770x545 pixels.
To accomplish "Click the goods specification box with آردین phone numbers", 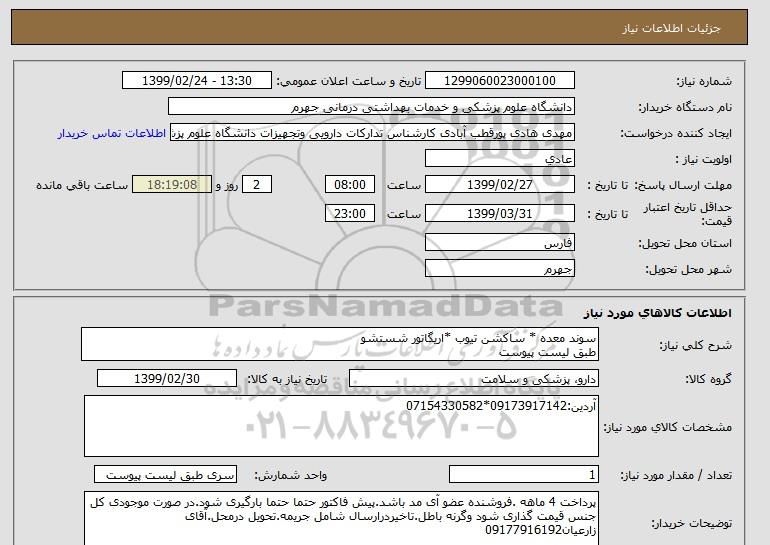I will pyautogui.click(x=341, y=426).
